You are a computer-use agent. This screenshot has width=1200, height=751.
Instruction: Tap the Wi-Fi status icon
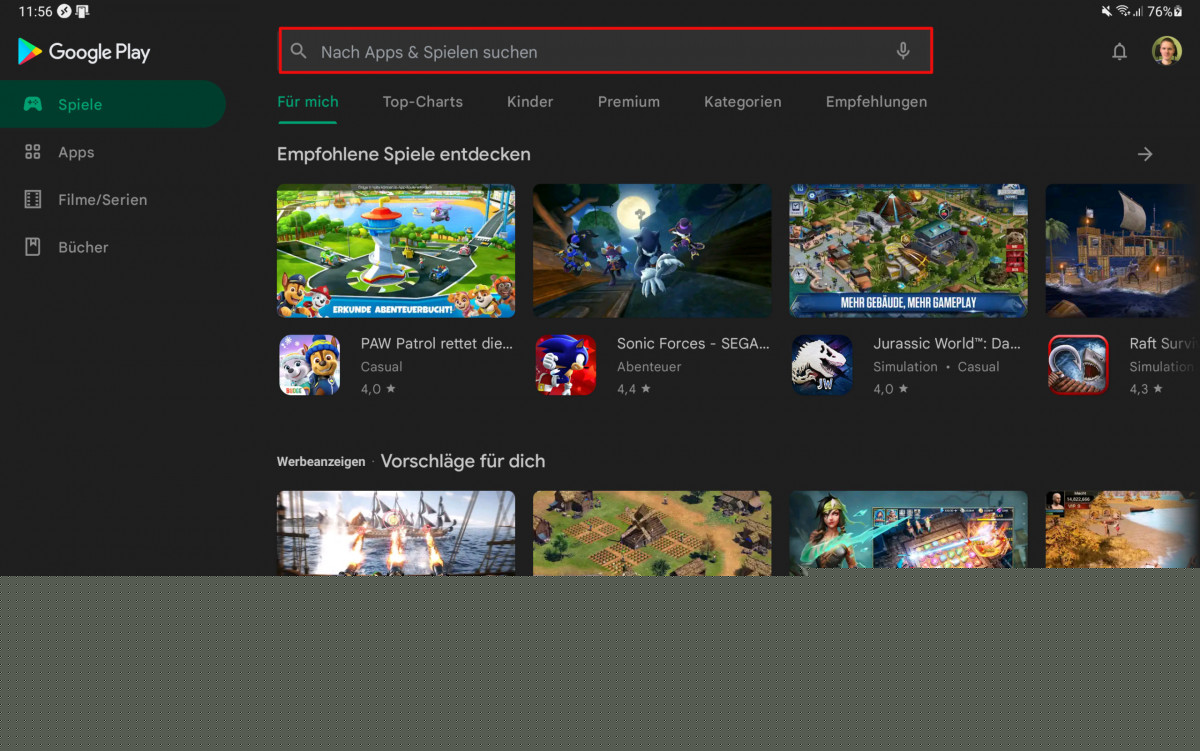click(x=1123, y=11)
